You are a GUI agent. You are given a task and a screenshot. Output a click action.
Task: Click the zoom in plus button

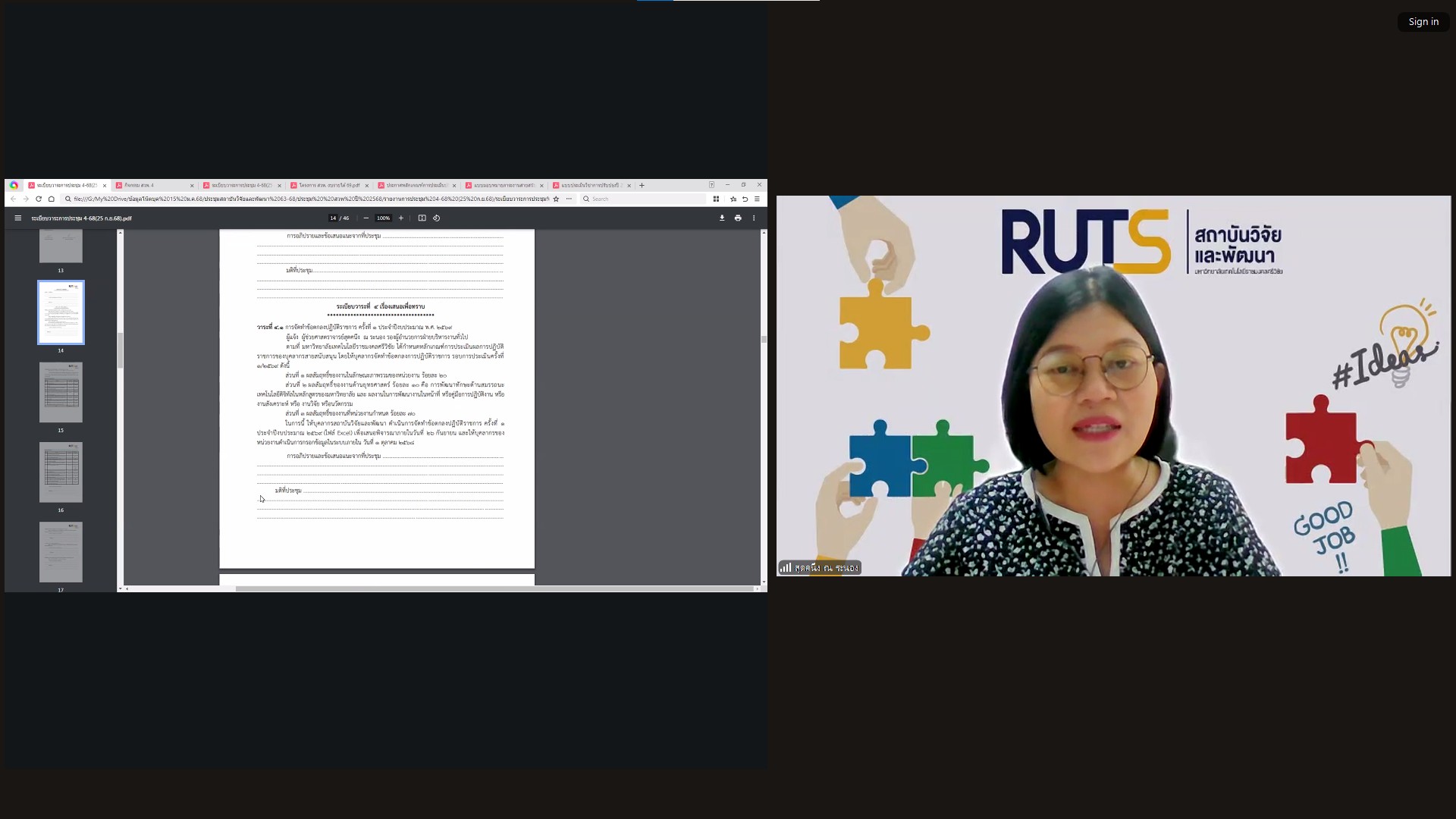pyautogui.click(x=401, y=218)
